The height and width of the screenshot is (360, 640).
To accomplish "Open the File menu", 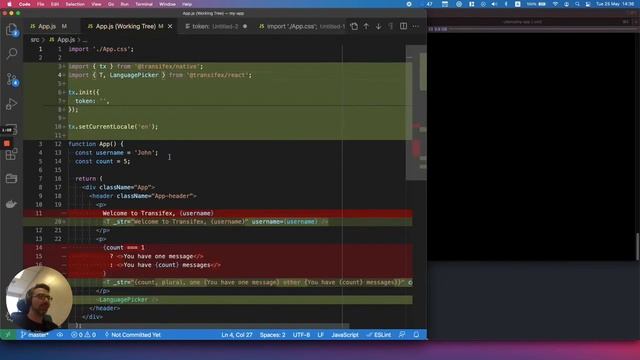I will coord(40,4).
